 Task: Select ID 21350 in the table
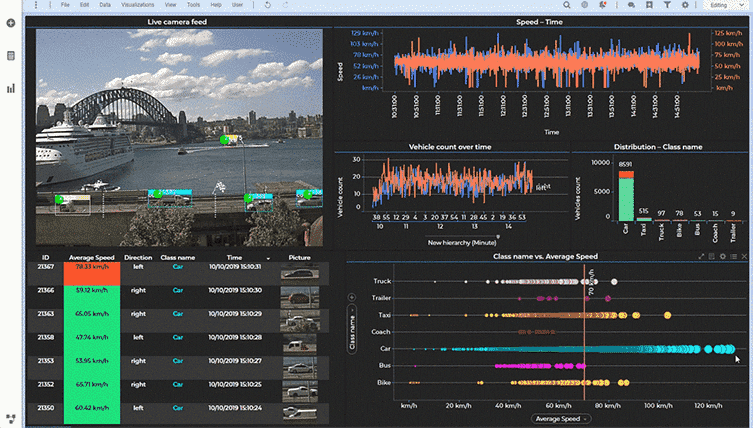46,408
